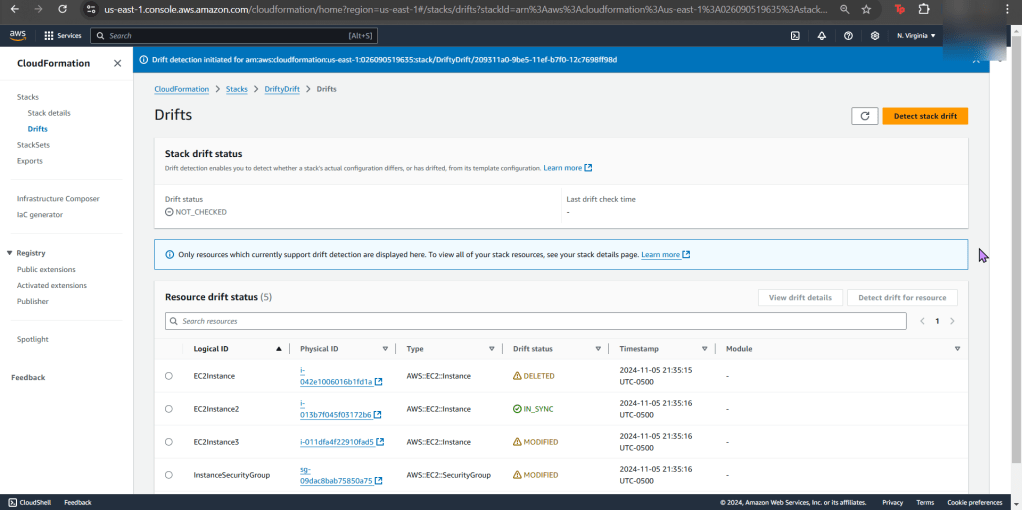Open the help question mark icon

tap(848, 35)
